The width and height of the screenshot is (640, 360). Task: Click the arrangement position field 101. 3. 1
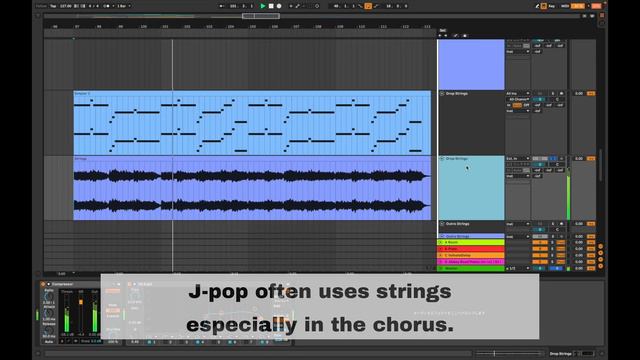point(241,6)
